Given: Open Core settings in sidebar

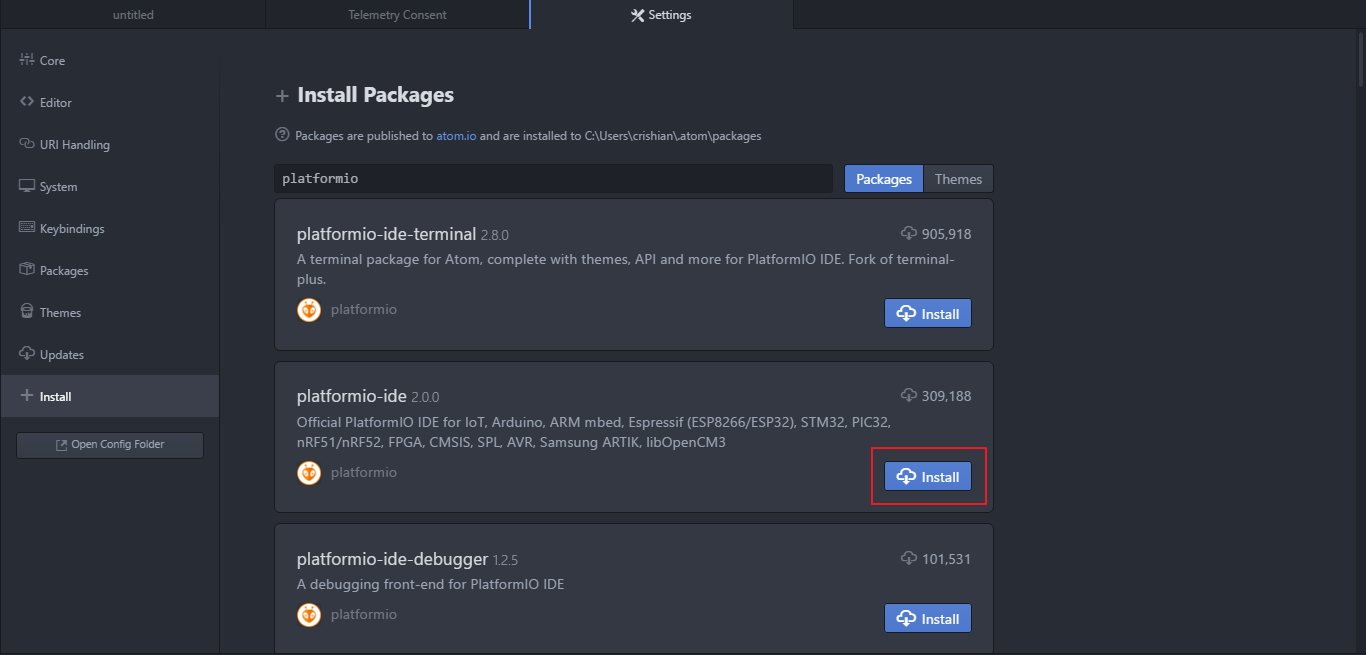Looking at the screenshot, I should coord(109,61).
